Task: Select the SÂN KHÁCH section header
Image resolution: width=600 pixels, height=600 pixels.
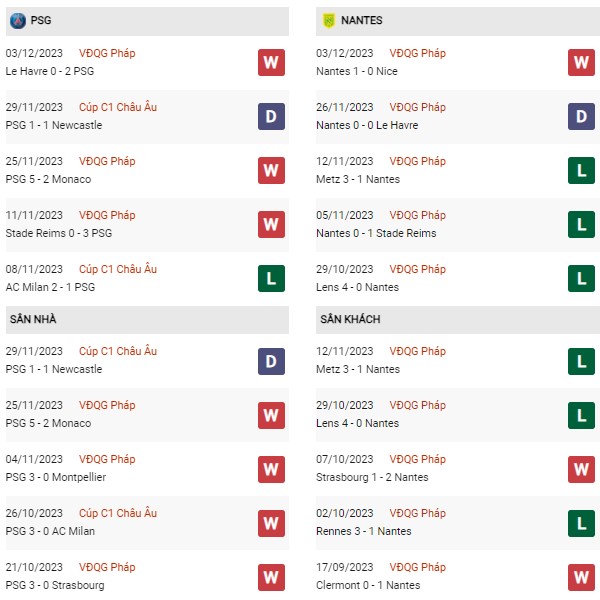Action: [x=458, y=320]
